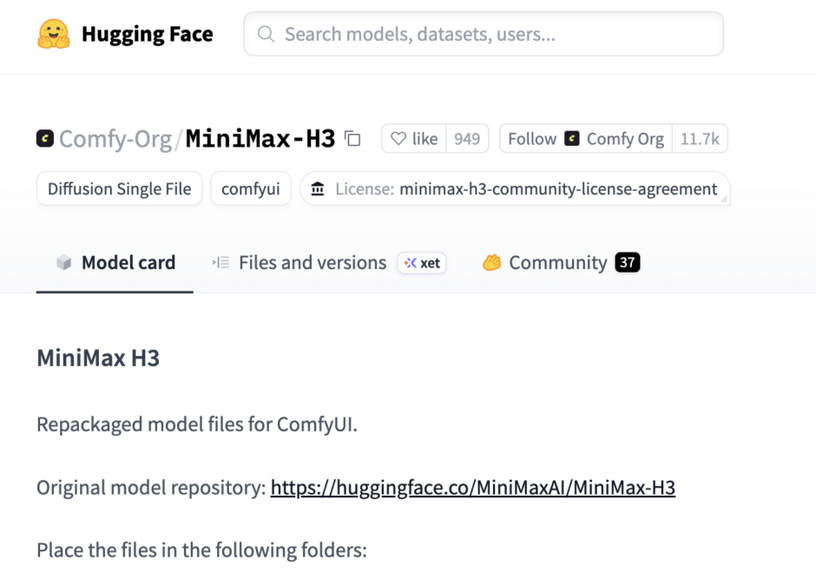Click the Files and versions list icon
Screen dimensions: 816x572
221,262
